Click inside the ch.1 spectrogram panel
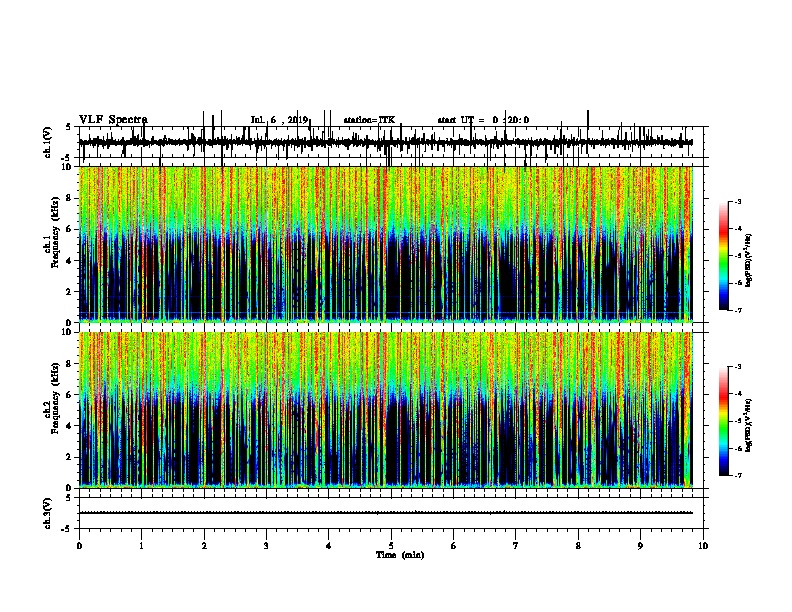Viewport: 792px width, 612px height. (x=386, y=244)
